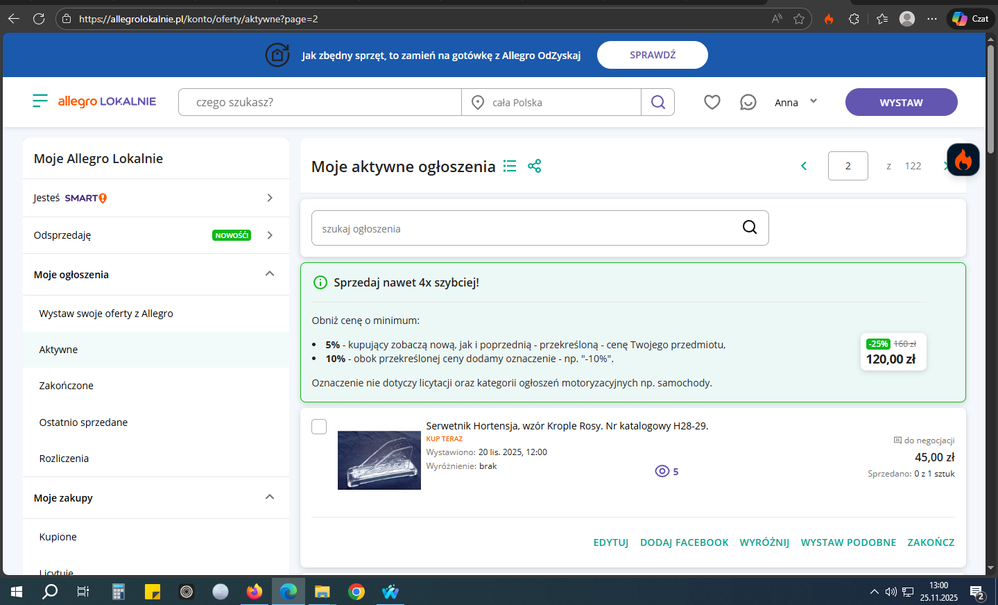Click the list view icon beside heading
This screenshot has width=998, height=605.
click(x=510, y=166)
